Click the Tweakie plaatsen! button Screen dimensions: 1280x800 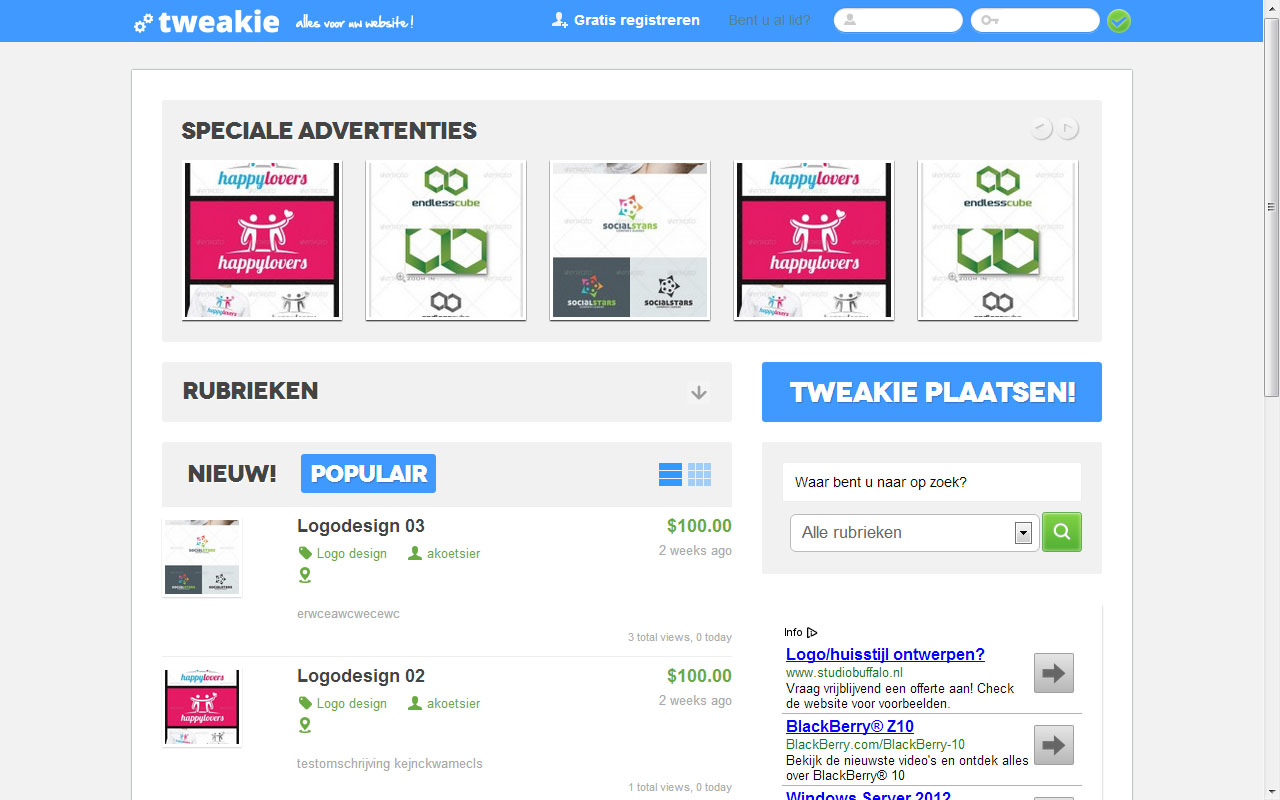[932, 392]
